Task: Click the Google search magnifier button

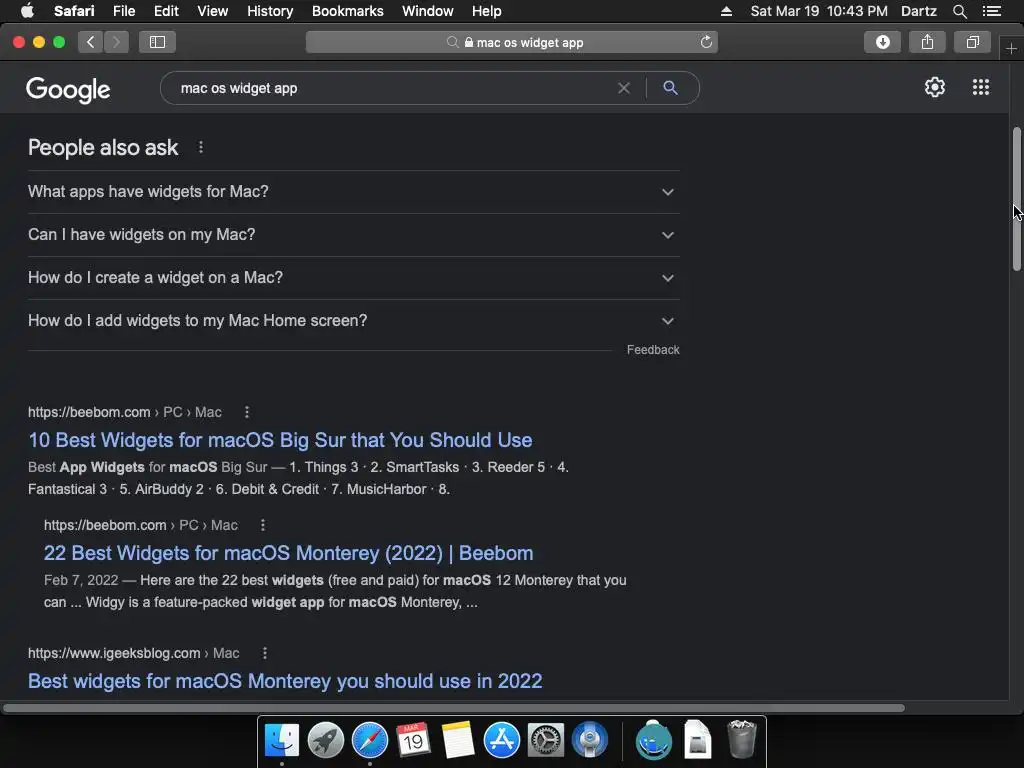Action: (x=670, y=88)
